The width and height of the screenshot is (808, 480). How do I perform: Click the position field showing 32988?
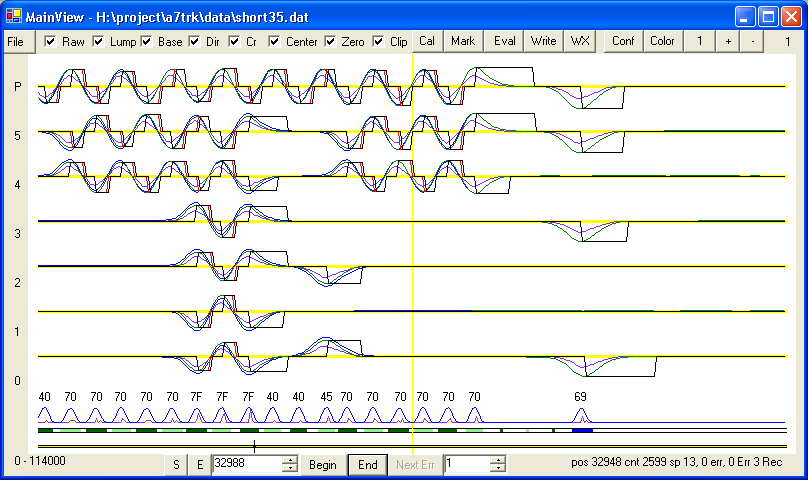coord(247,464)
